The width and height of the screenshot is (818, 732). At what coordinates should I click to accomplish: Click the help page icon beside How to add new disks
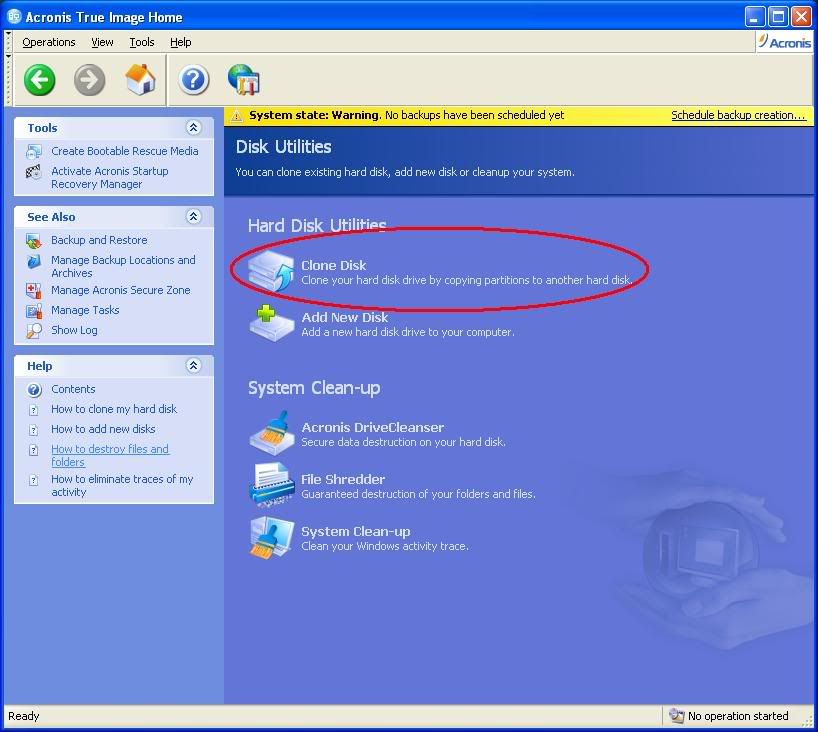click(34, 430)
